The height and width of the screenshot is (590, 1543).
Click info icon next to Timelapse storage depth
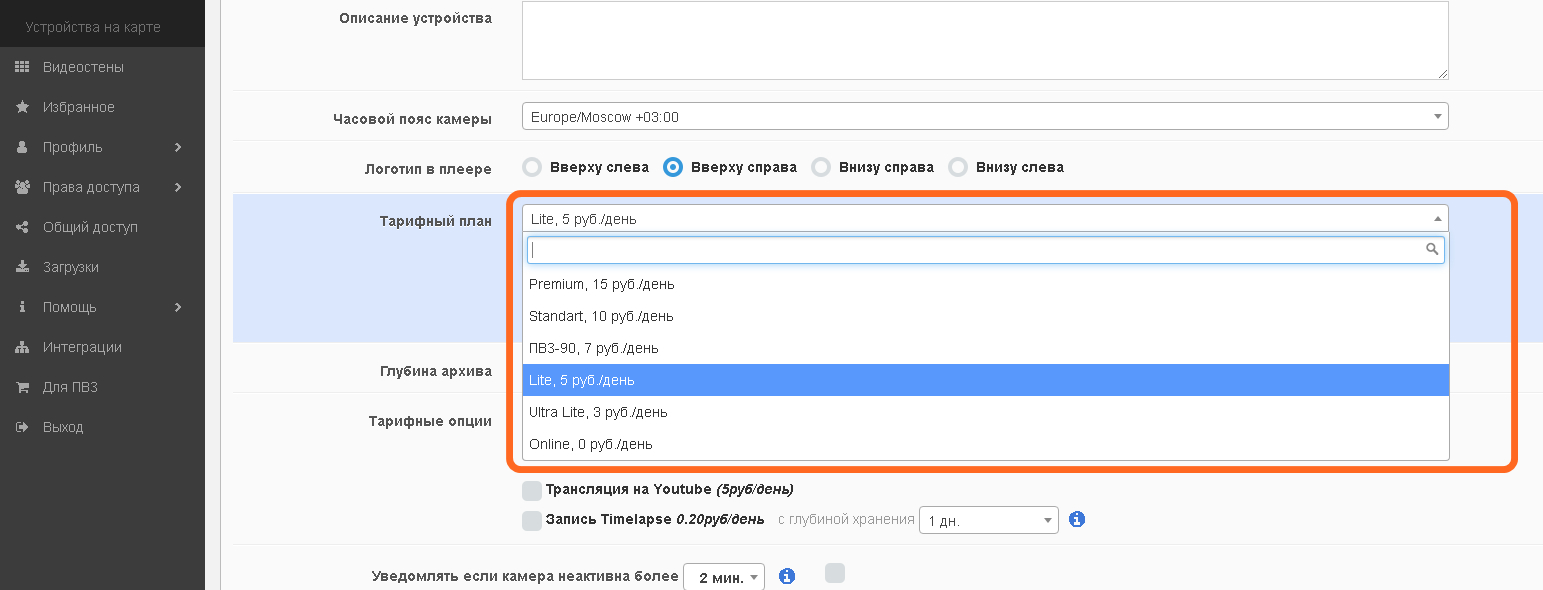[x=1077, y=520]
